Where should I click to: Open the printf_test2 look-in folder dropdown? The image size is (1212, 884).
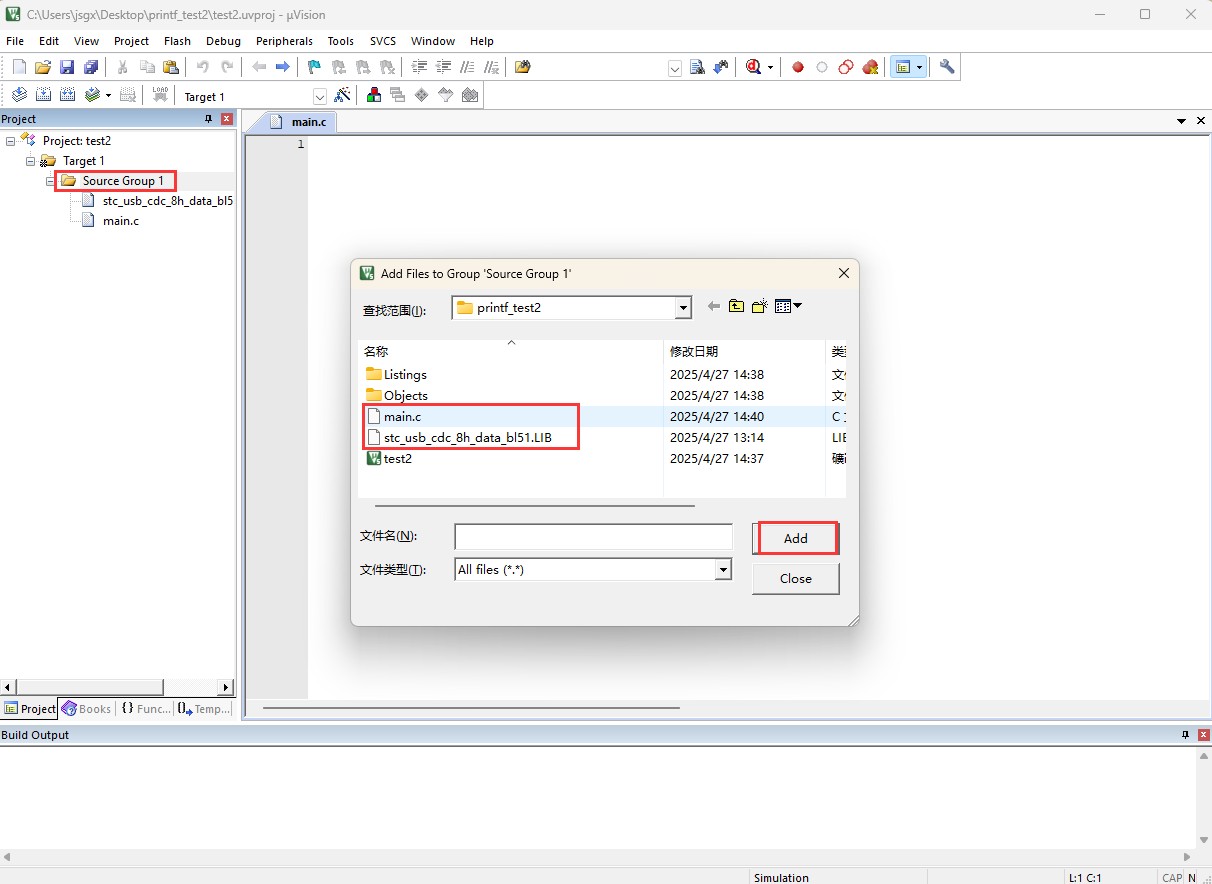683,308
